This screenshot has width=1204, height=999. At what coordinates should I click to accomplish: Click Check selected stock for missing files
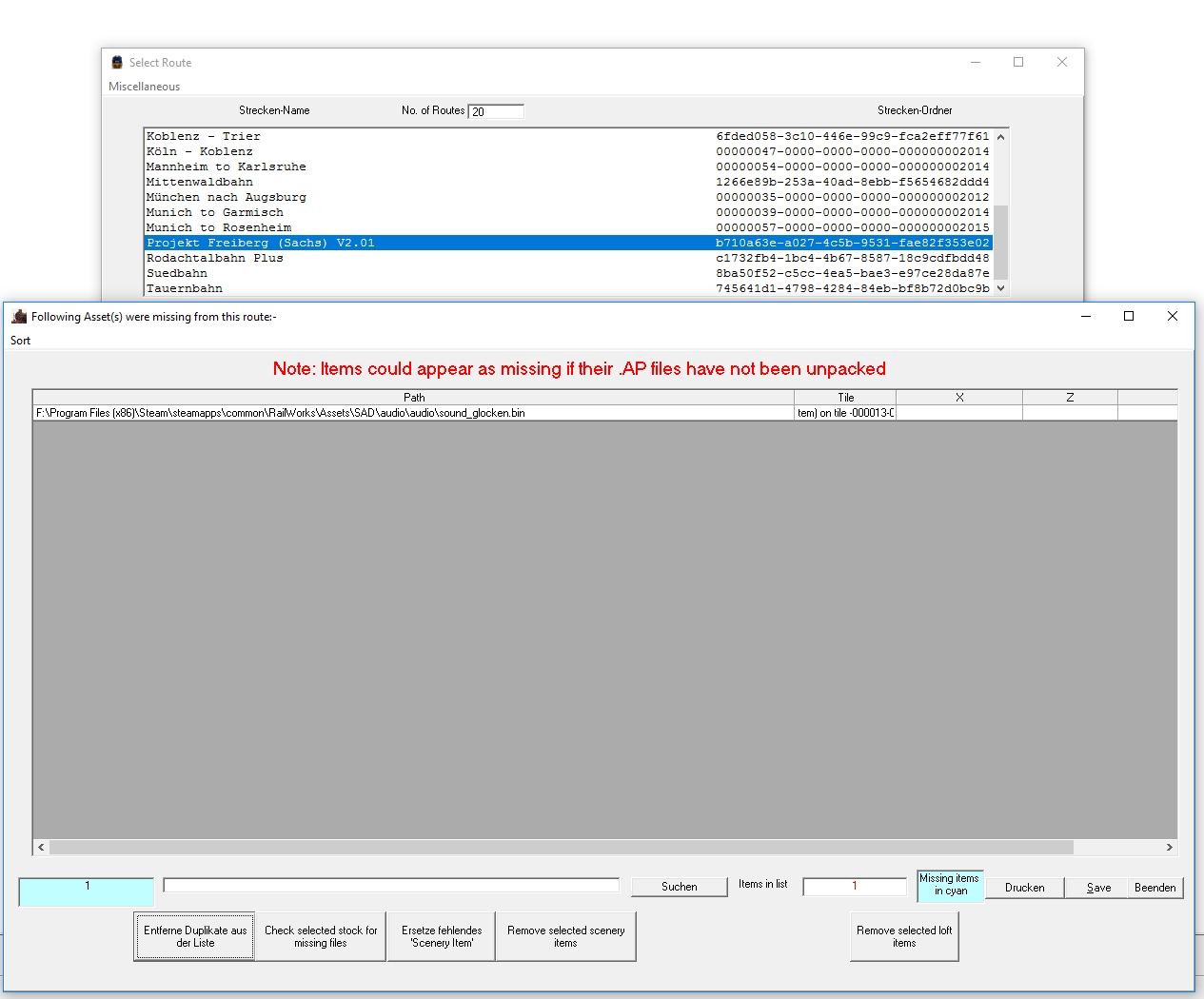tap(321, 936)
